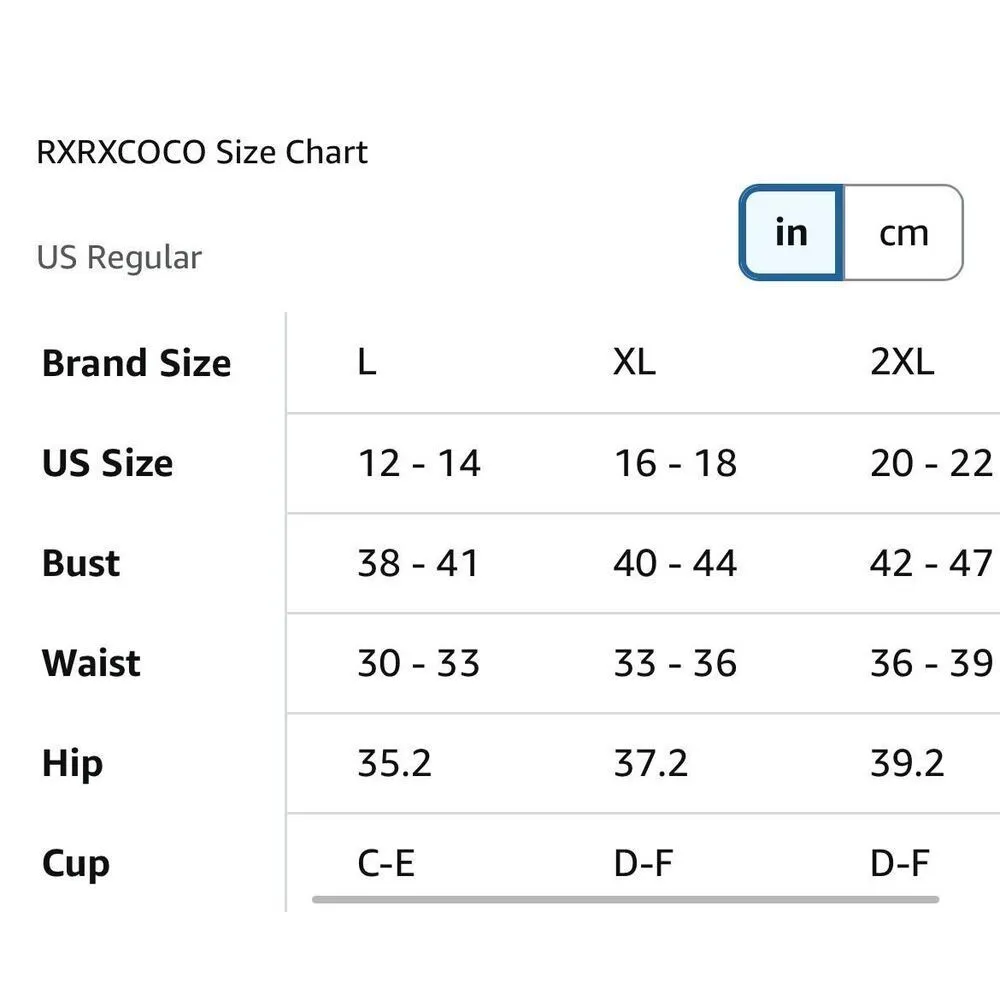Select the Hip row header

point(72,763)
